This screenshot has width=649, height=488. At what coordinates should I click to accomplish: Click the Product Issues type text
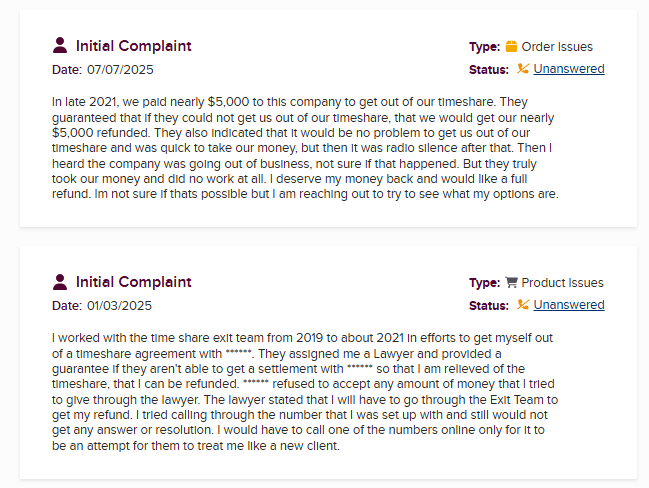562,283
